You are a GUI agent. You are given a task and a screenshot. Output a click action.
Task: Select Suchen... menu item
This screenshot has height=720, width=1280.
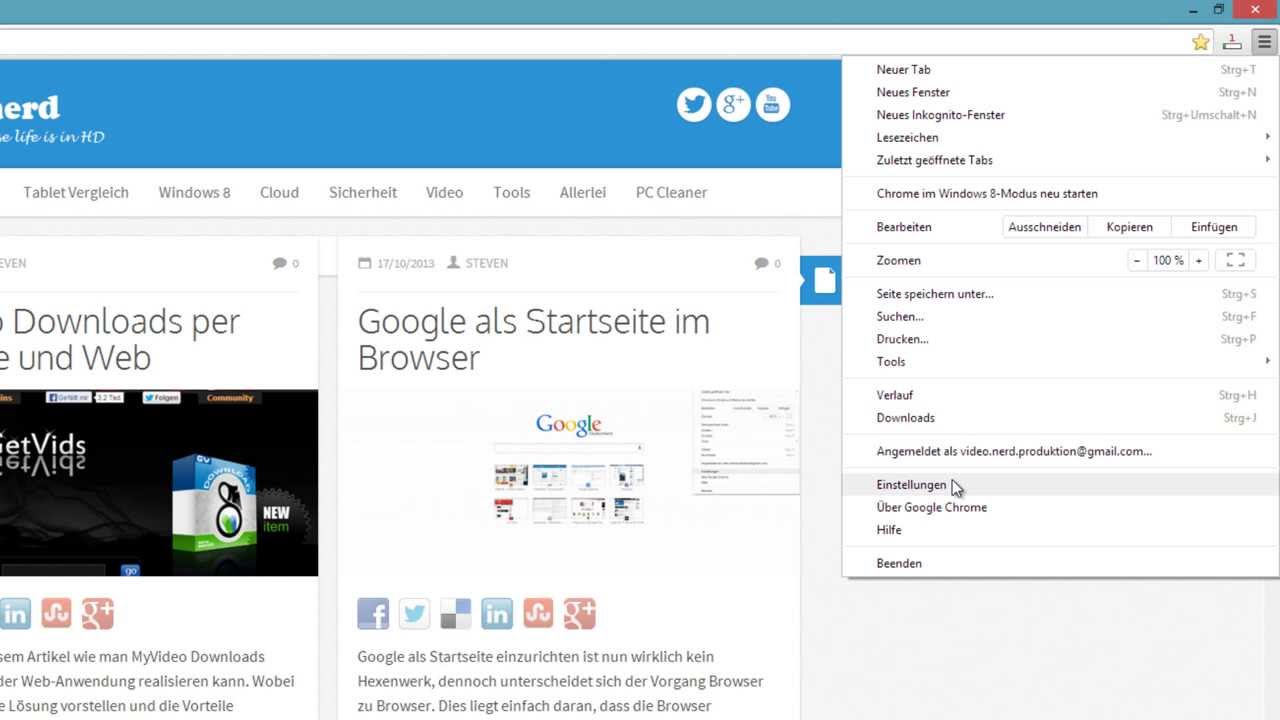point(1061,316)
